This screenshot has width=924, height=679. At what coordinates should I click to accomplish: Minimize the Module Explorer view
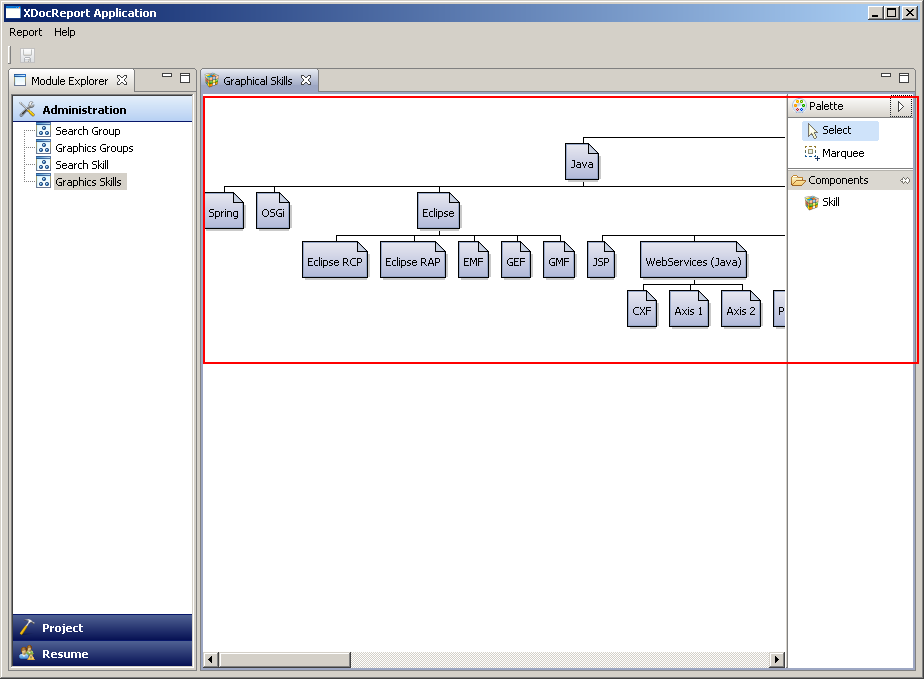click(167, 76)
